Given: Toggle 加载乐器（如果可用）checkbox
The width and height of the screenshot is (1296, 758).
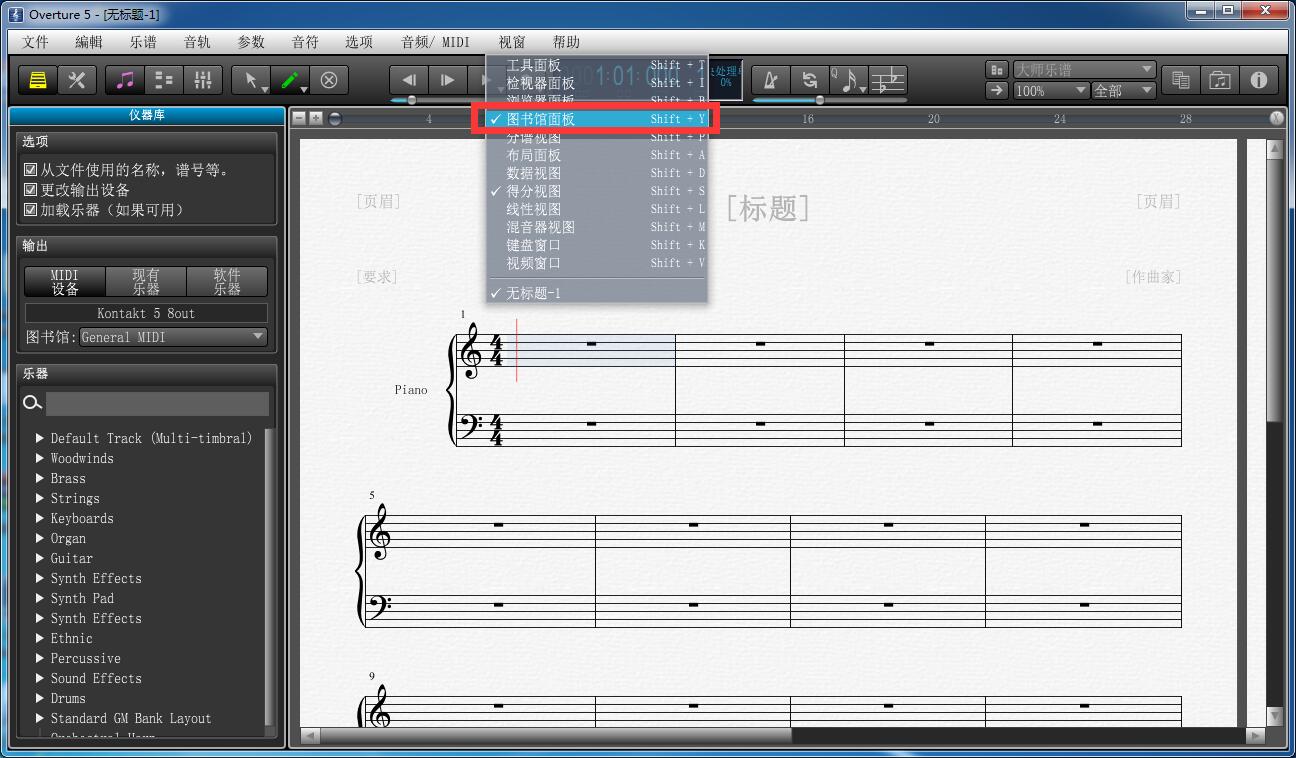Looking at the screenshot, I should pos(31,210).
